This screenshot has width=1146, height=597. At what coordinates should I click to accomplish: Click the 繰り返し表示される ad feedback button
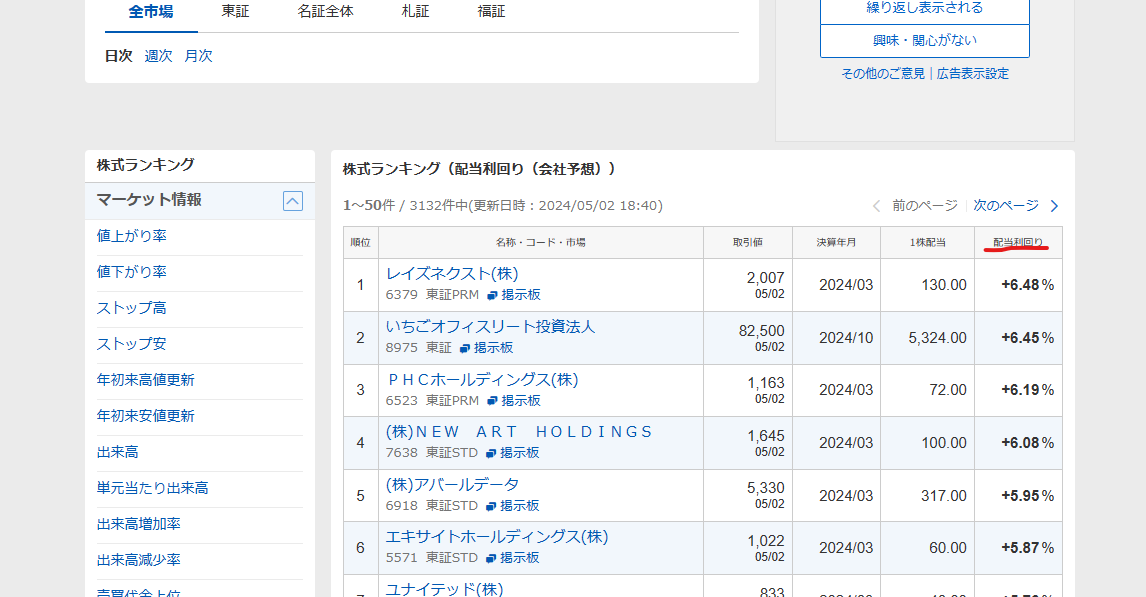pyautogui.click(x=925, y=12)
